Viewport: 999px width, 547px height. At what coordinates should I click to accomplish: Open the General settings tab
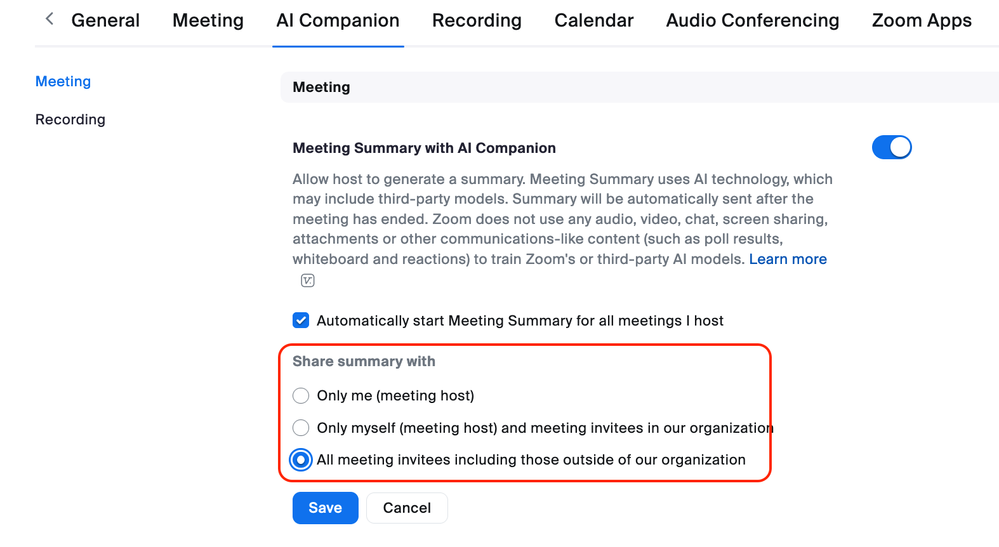point(105,21)
